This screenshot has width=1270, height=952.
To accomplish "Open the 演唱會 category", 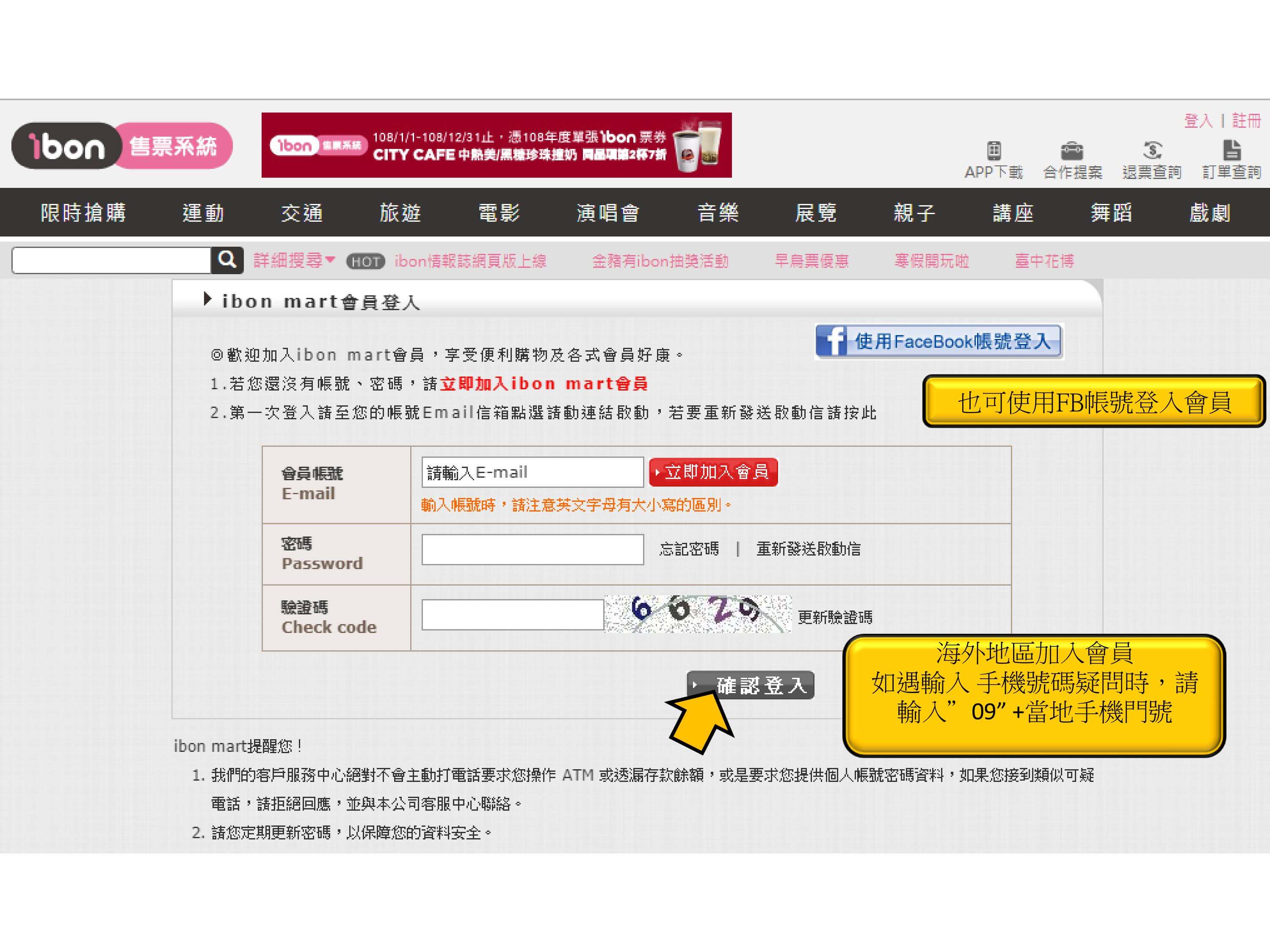I will coord(608,213).
